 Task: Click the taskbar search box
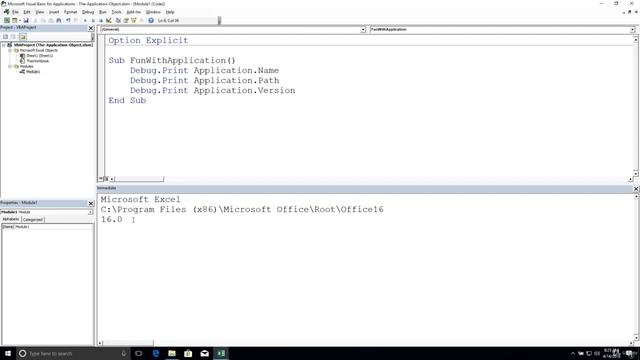tap(73, 353)
